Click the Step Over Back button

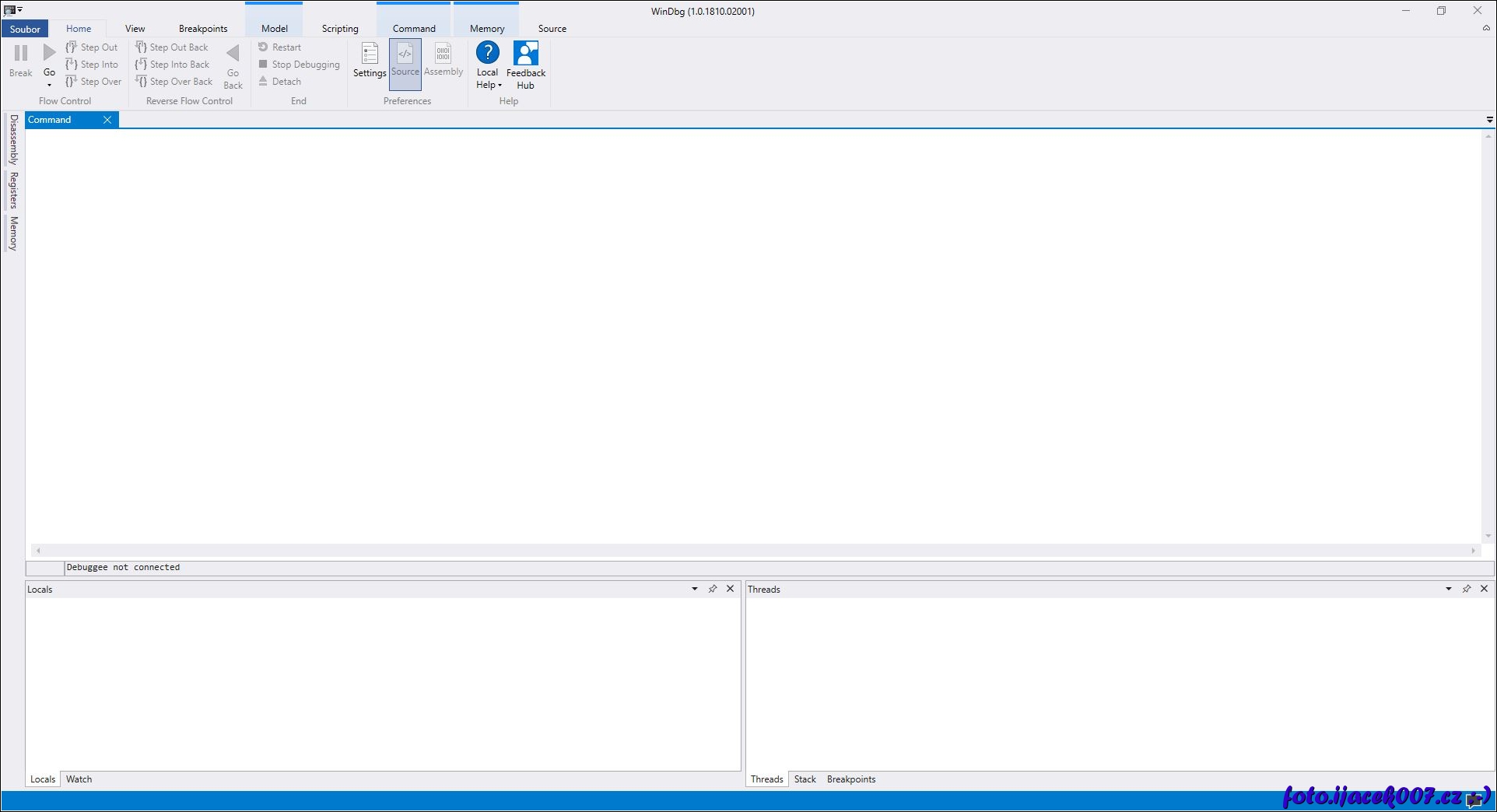click(174, 82)
